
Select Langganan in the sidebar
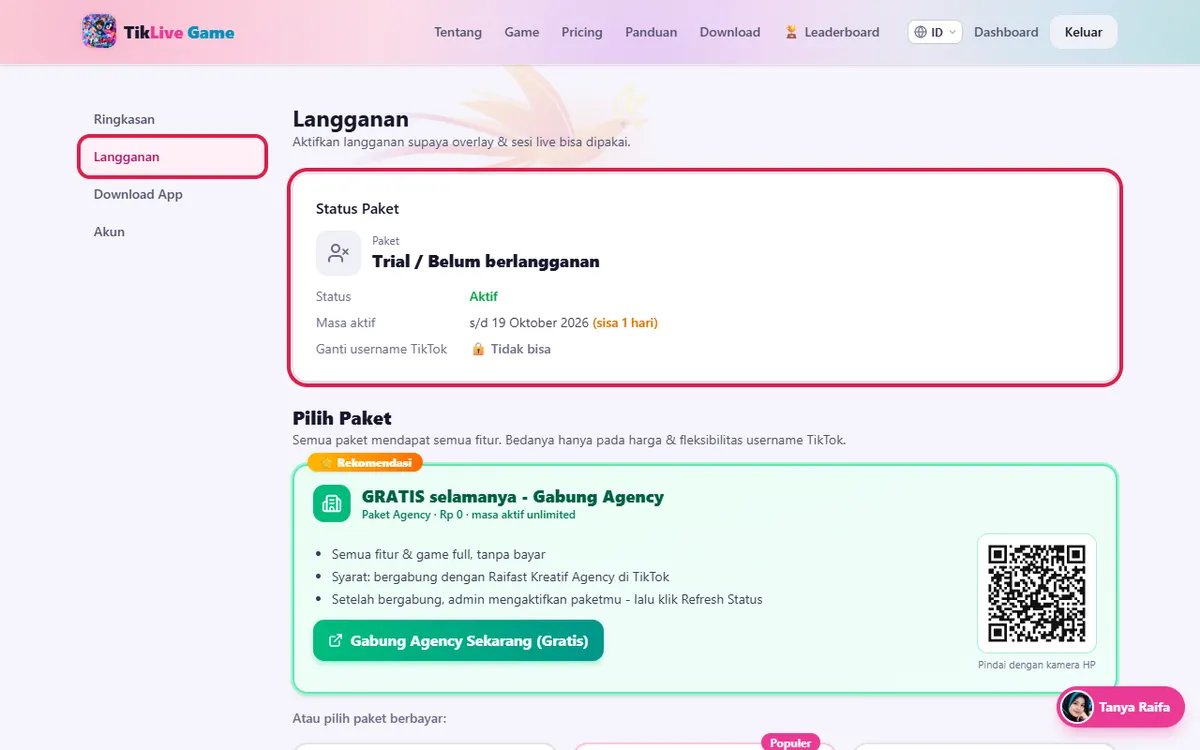[172, 157]
